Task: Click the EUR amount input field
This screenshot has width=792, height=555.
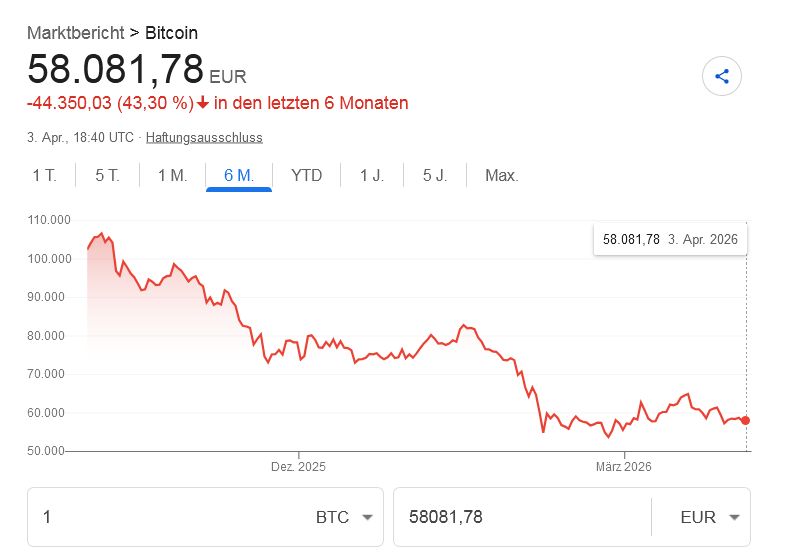Action: [520, 517]
